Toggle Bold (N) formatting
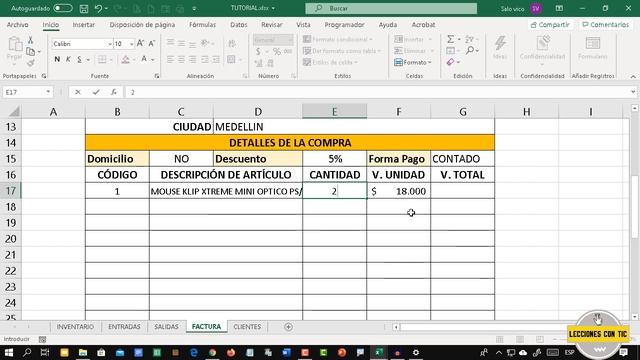640x360 pixels. 57,60
